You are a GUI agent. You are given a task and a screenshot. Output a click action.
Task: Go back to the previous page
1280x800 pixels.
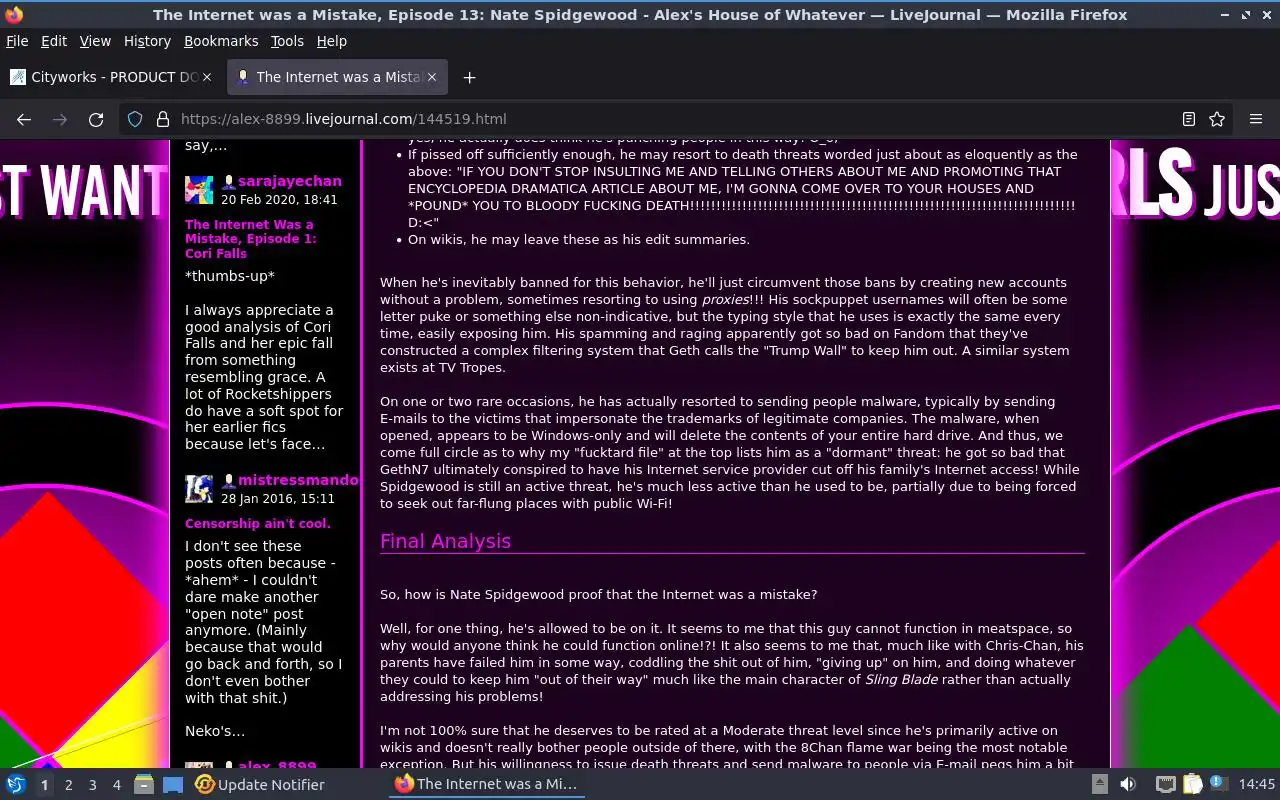pos(24,119)
